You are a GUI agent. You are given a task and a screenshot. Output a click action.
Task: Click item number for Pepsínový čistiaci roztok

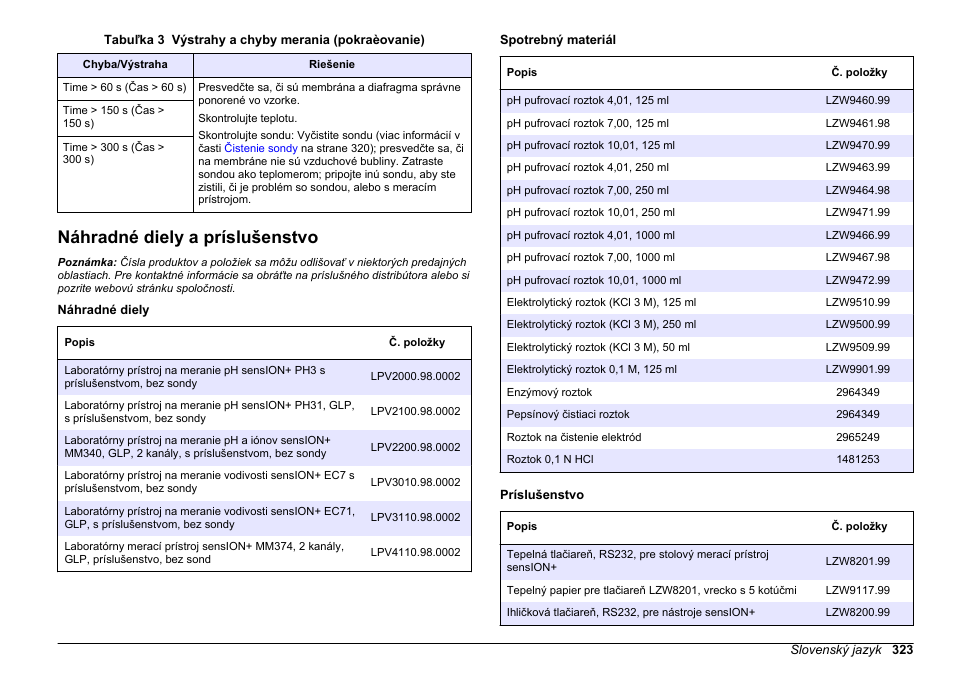(x=858, y=414)
